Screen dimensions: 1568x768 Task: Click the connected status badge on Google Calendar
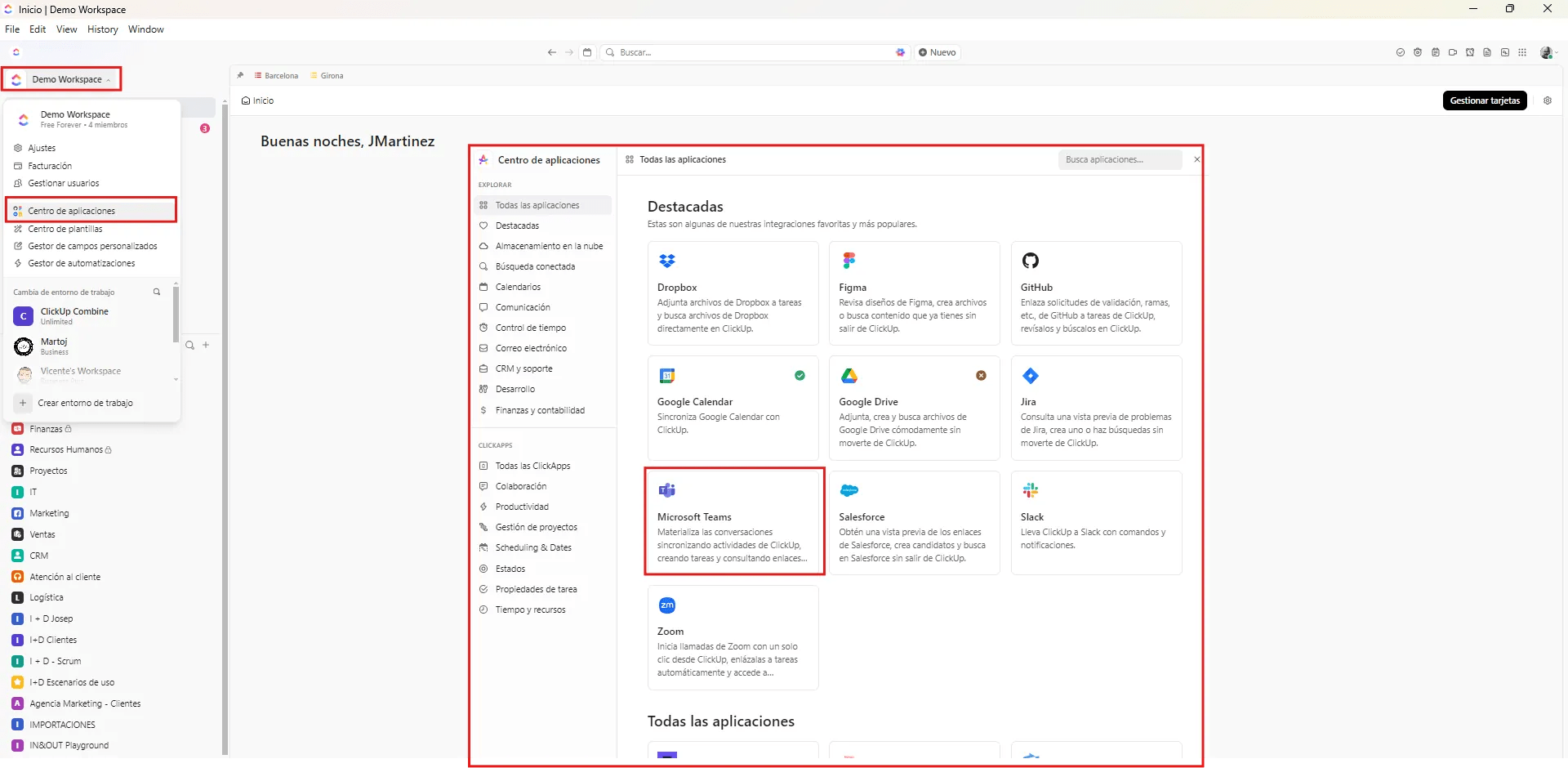800,376
